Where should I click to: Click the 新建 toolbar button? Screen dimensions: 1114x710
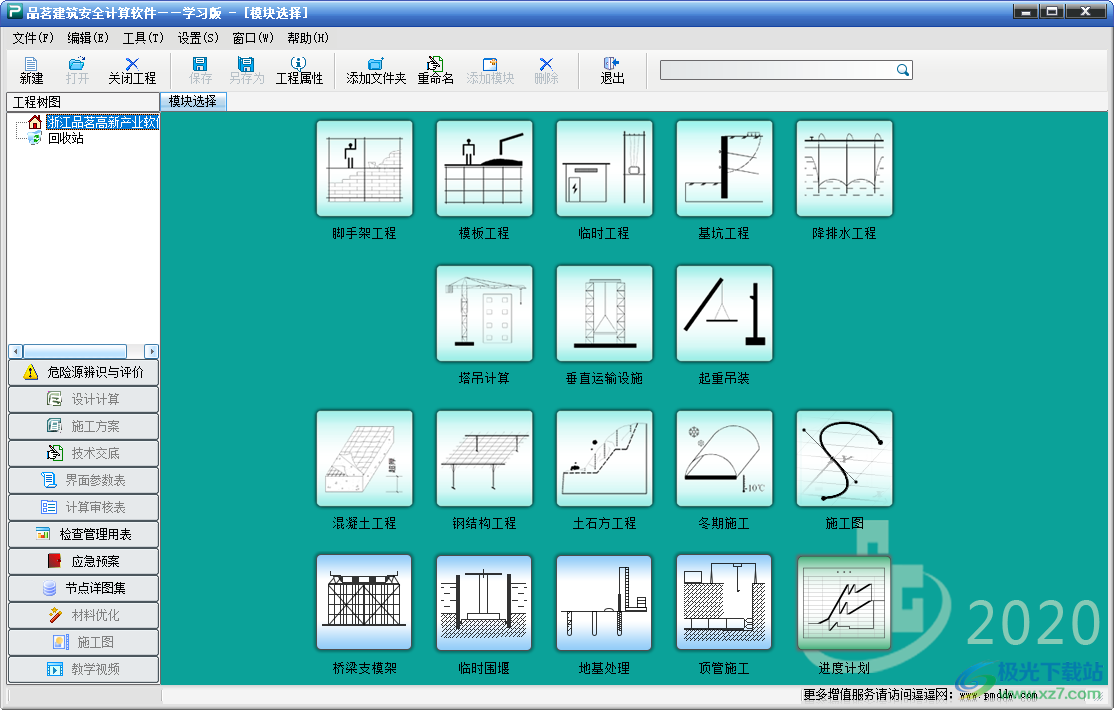(31, 70)
